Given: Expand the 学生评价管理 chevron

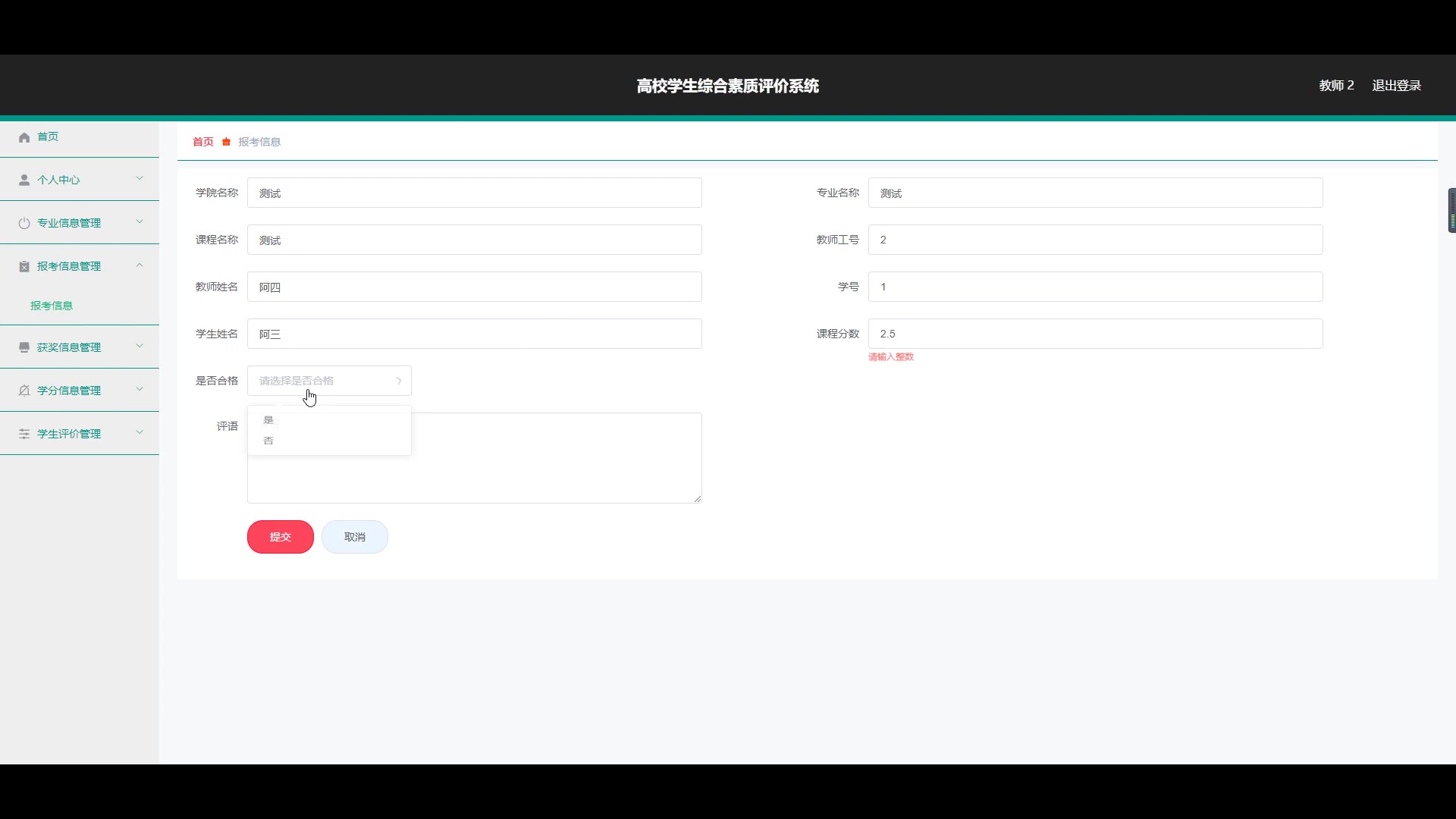Looking at the screenshot, I should pos(140,433).
